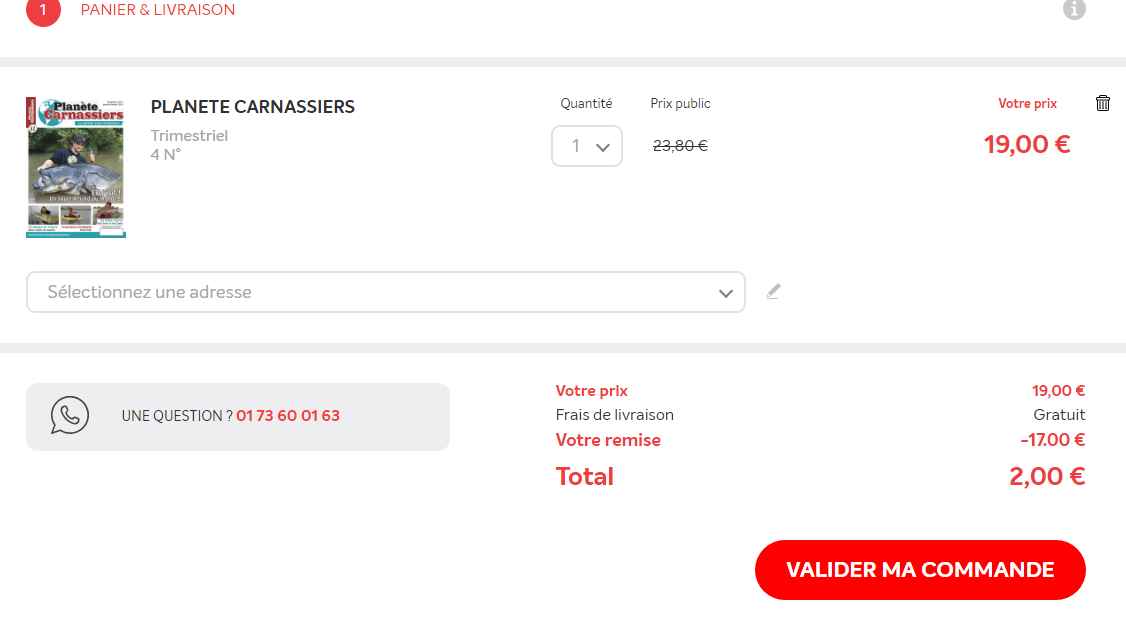This screenshot has height=618, width=1126.
Task: Click the phone chat bubble icon
Action: coord(70,415)
